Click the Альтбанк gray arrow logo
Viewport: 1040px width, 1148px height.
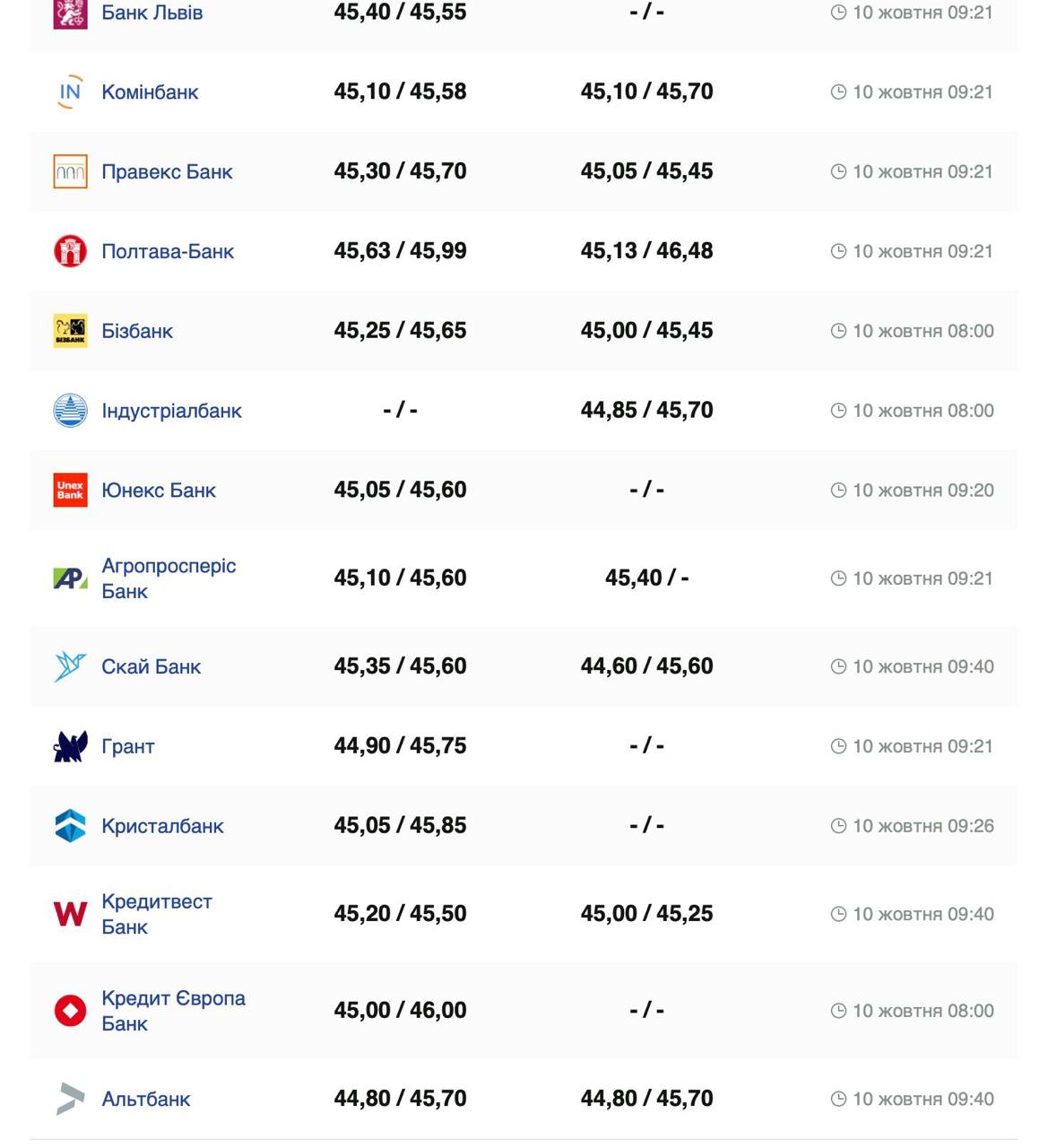(70, 1099)
